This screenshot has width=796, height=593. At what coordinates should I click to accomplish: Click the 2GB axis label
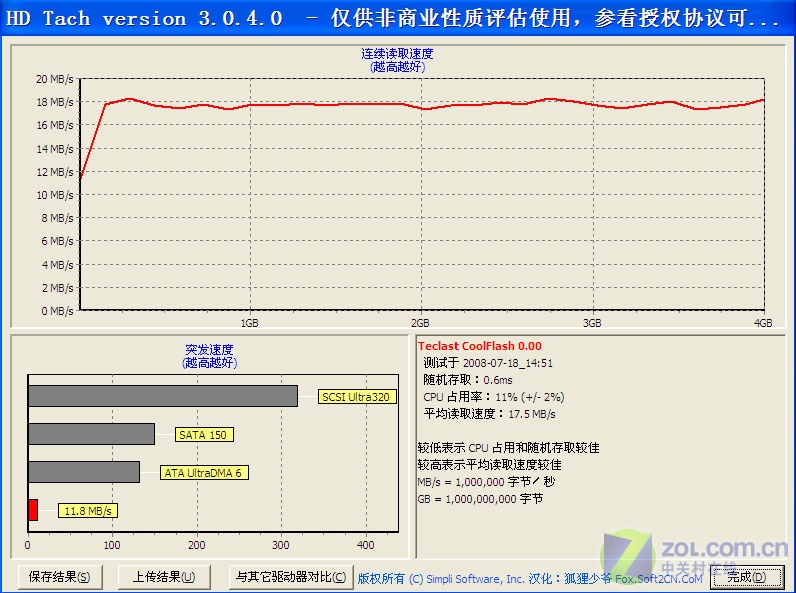(420, 323)
